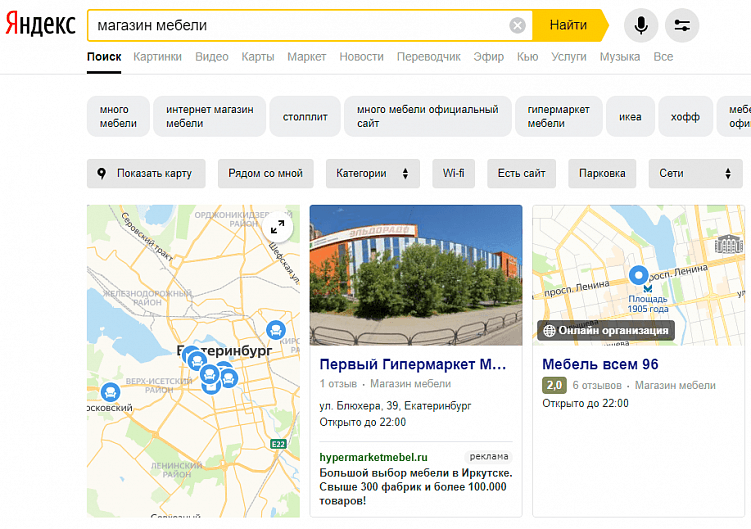The width and height of the screenshot is (751, 529).
Task: Click the Yandex logo
Action: pyautogui.click(x=40, y=25)
